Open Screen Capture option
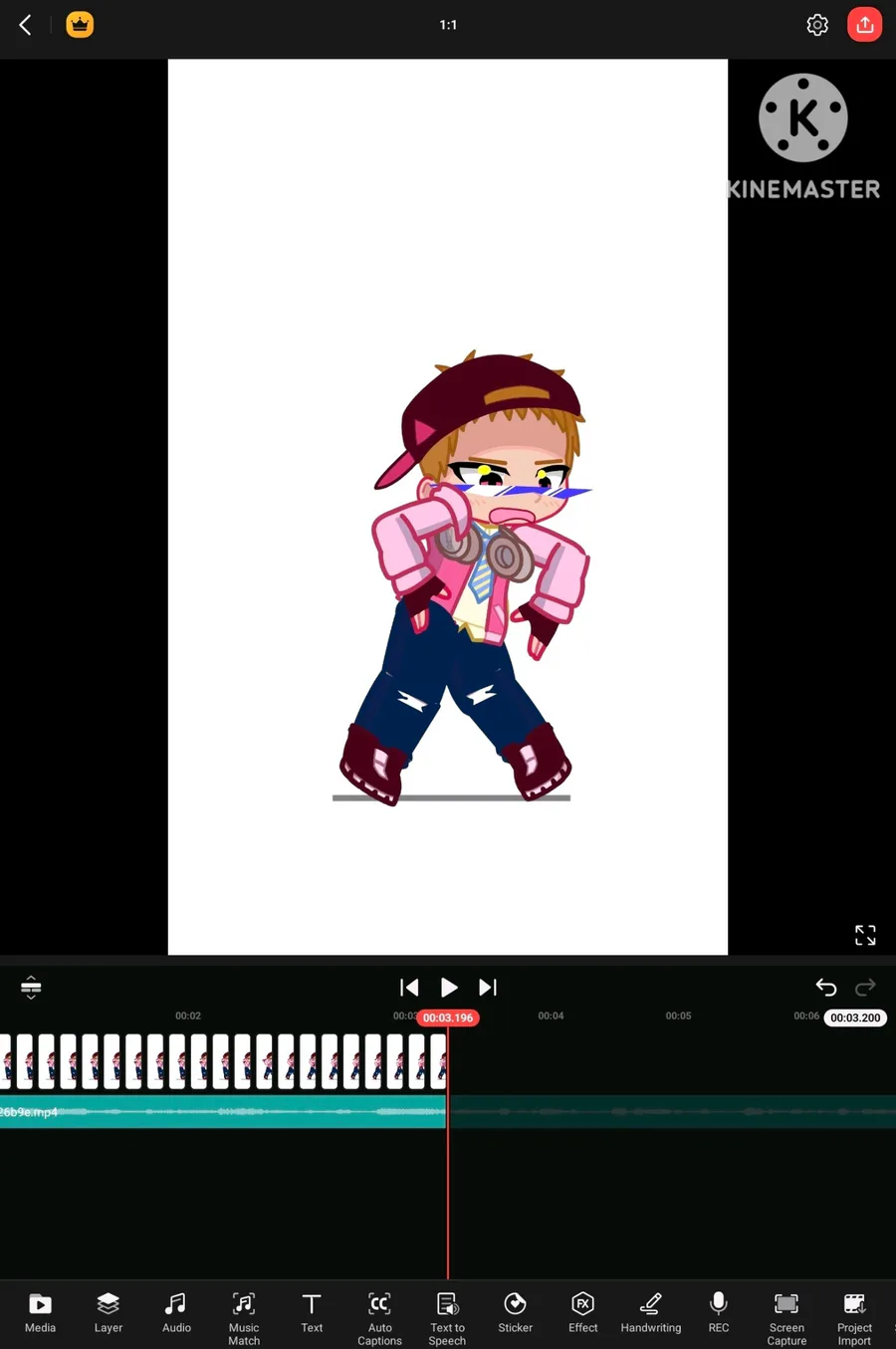 click(x=785, y=1318)
